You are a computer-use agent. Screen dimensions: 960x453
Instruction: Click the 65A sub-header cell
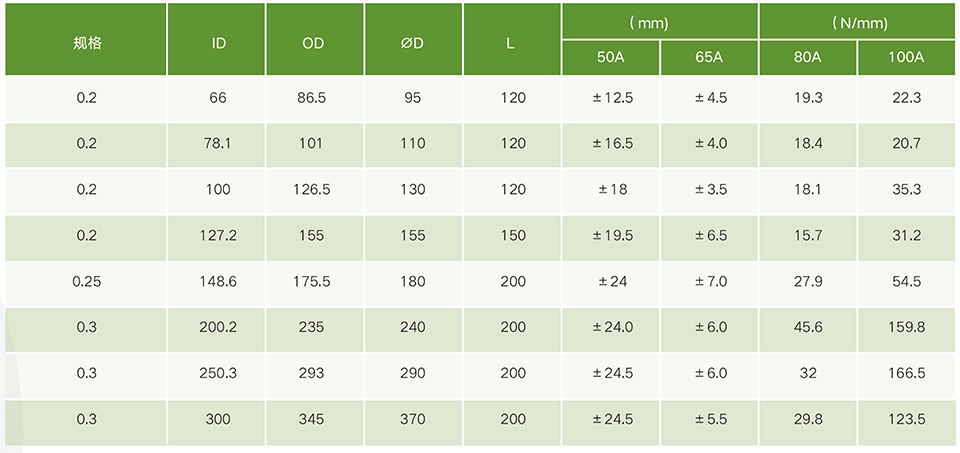709,58
